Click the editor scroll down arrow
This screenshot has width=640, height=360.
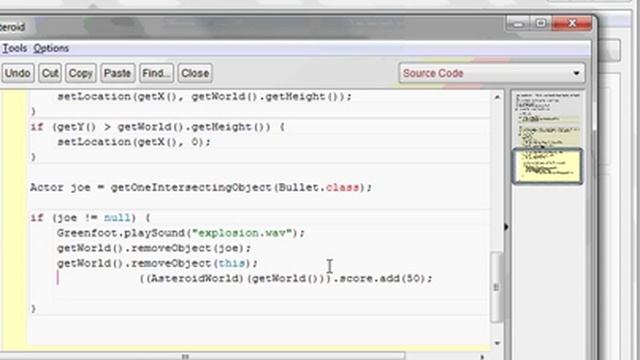click(497, 343)
